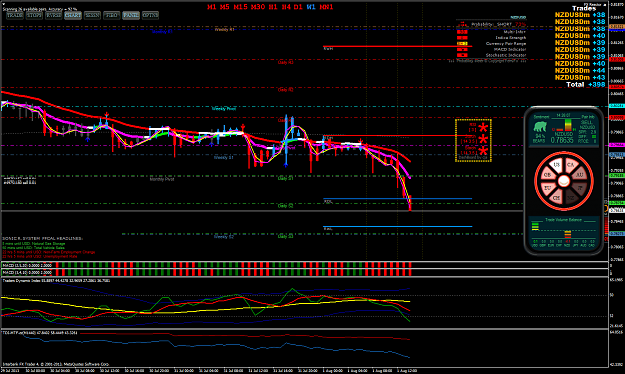The image size is (625, 374).
Task: Click the OPTNS button
Action: [x=150, y=15]
